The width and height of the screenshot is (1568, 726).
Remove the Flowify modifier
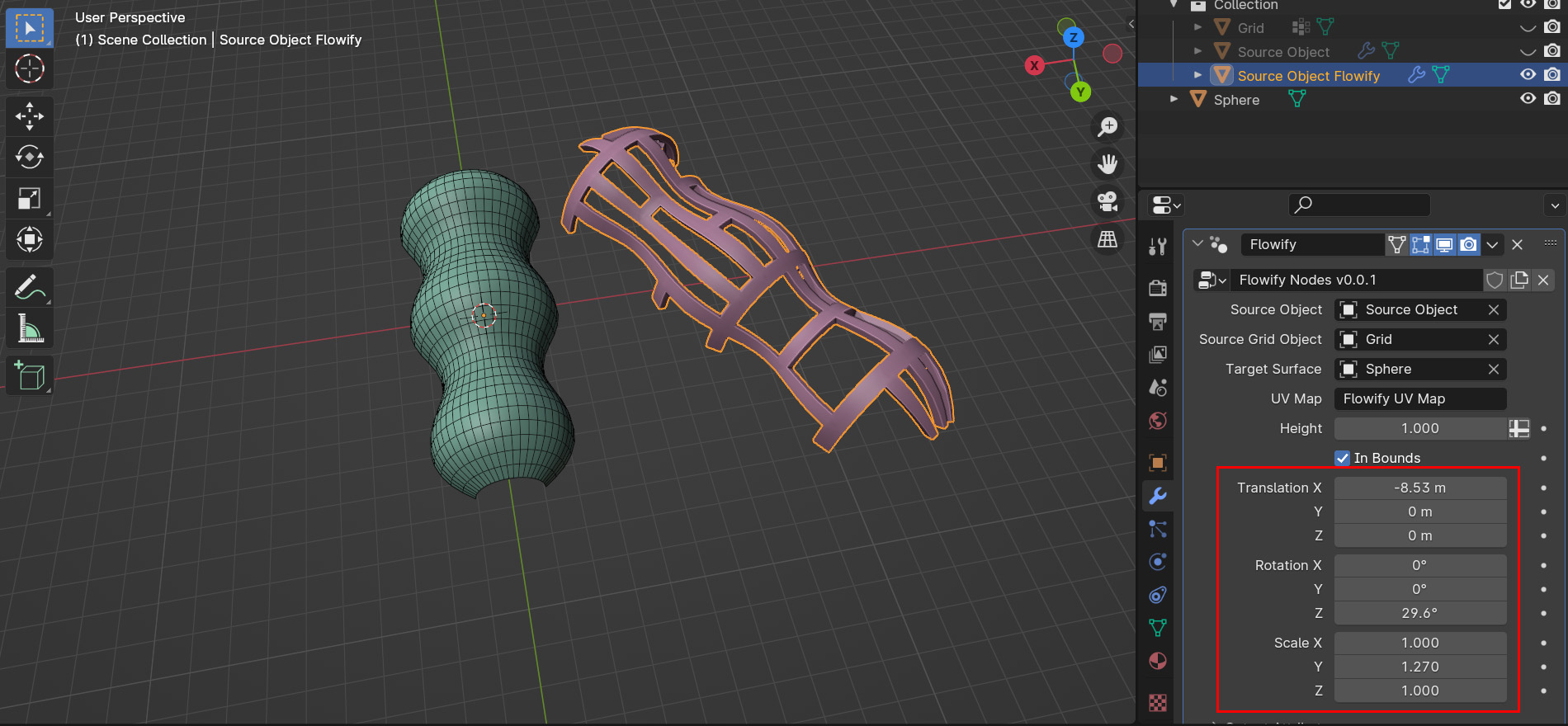[1517, 244]
